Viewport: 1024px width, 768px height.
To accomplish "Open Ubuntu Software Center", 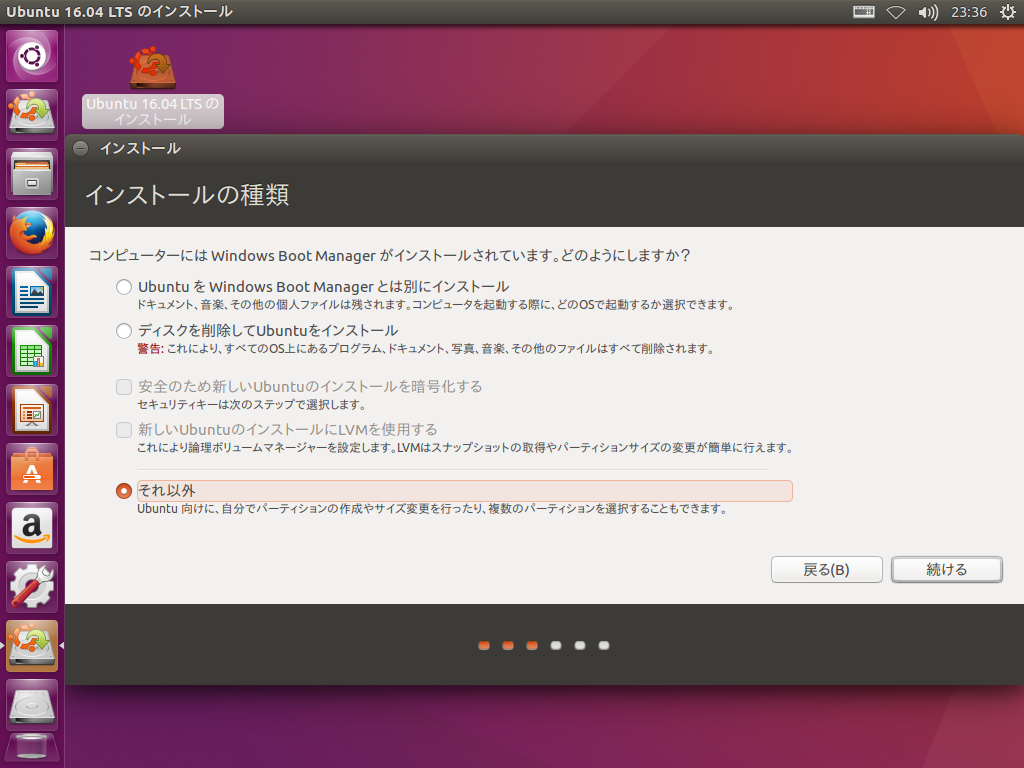I will pos(32,469).
